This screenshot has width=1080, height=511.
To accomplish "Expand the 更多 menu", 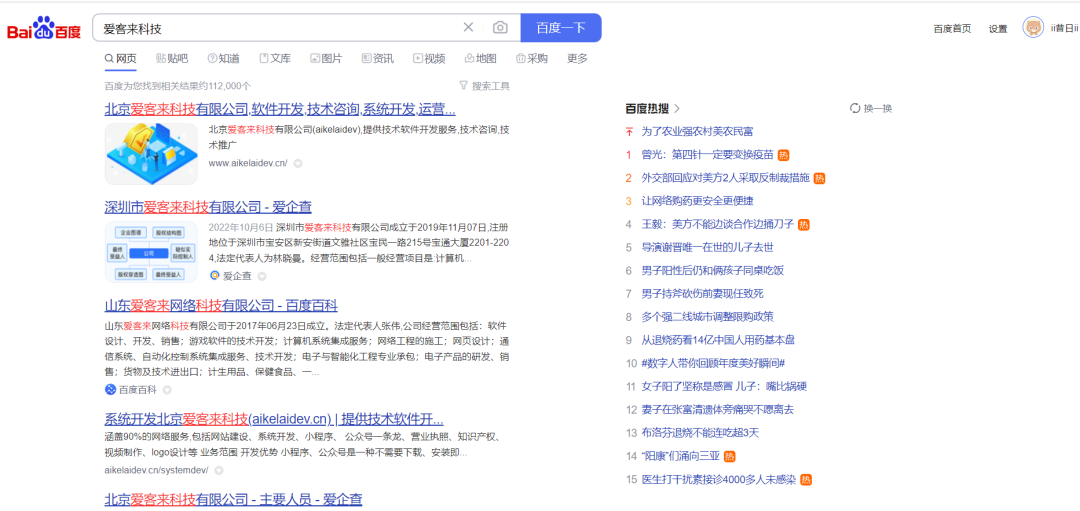I will 577,59.
